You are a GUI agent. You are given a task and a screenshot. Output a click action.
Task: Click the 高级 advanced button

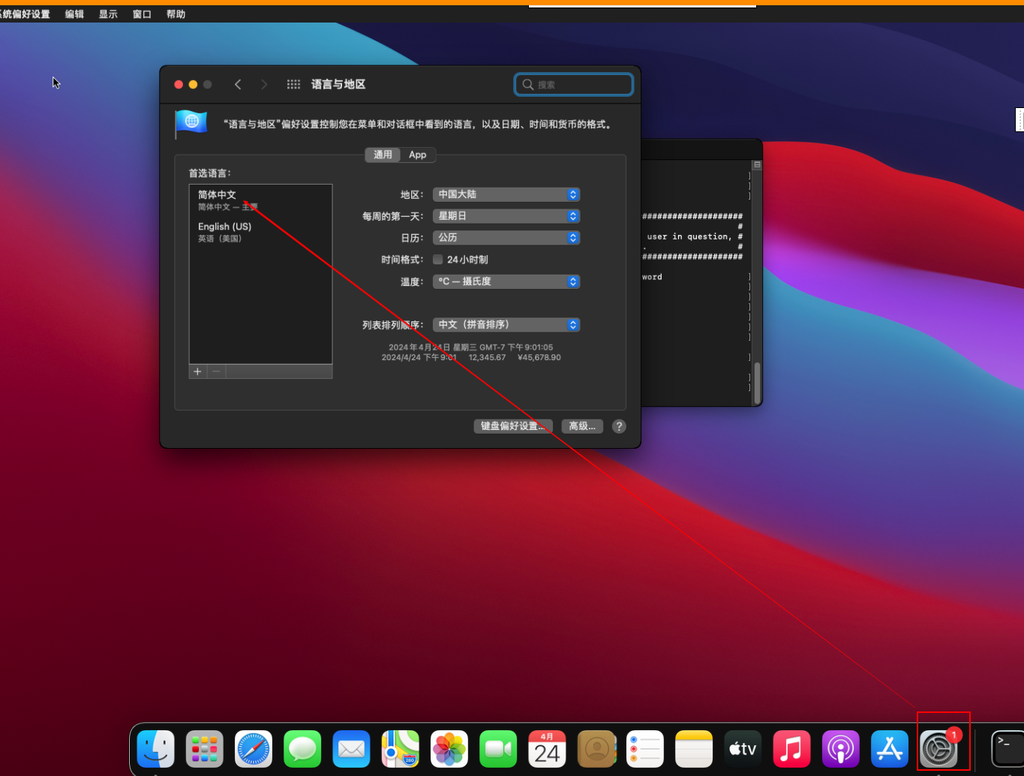pyautogui.click(x=581, y=426)
